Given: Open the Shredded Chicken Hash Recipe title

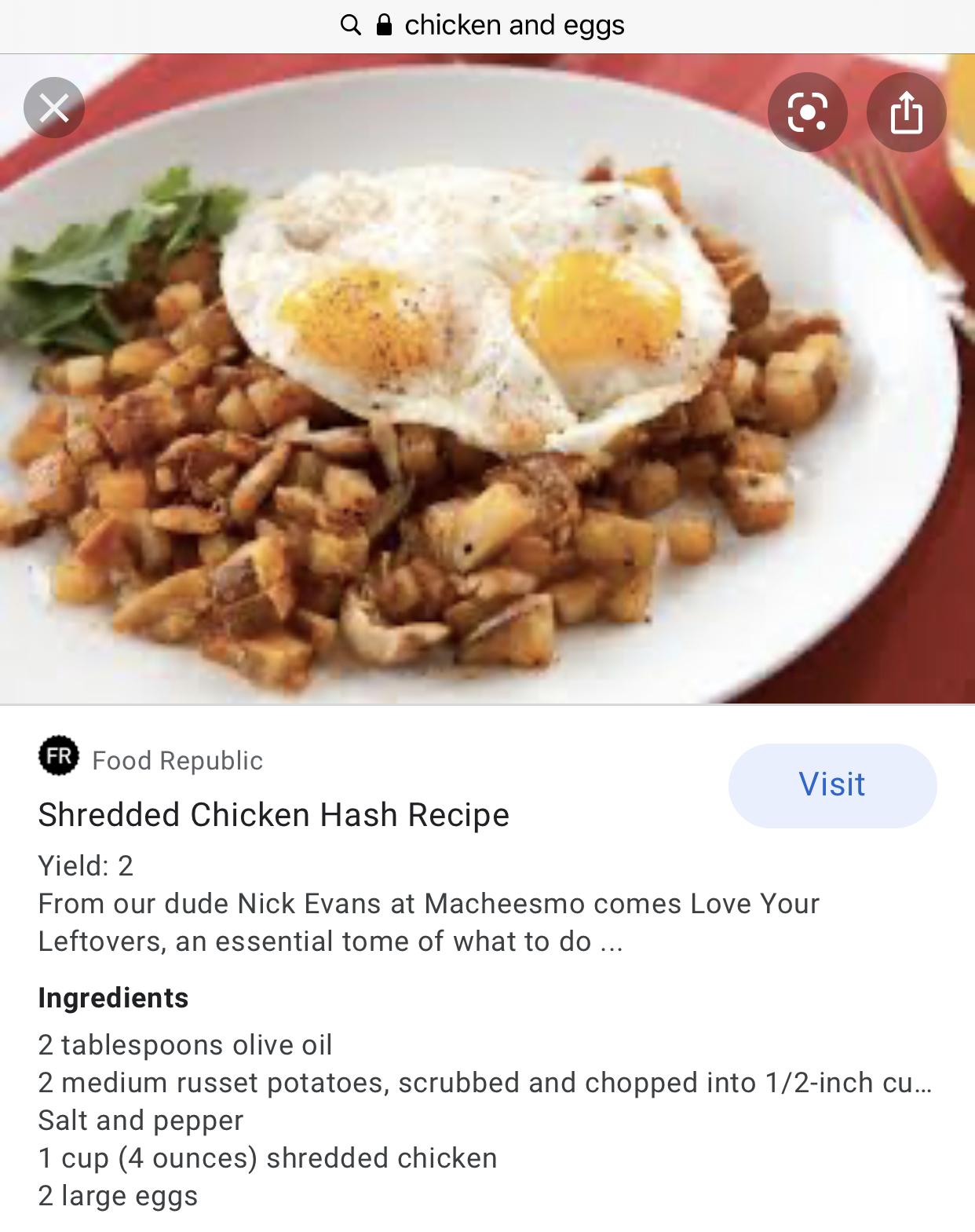Looking at the screenshot, I should [x=274, y=815].
